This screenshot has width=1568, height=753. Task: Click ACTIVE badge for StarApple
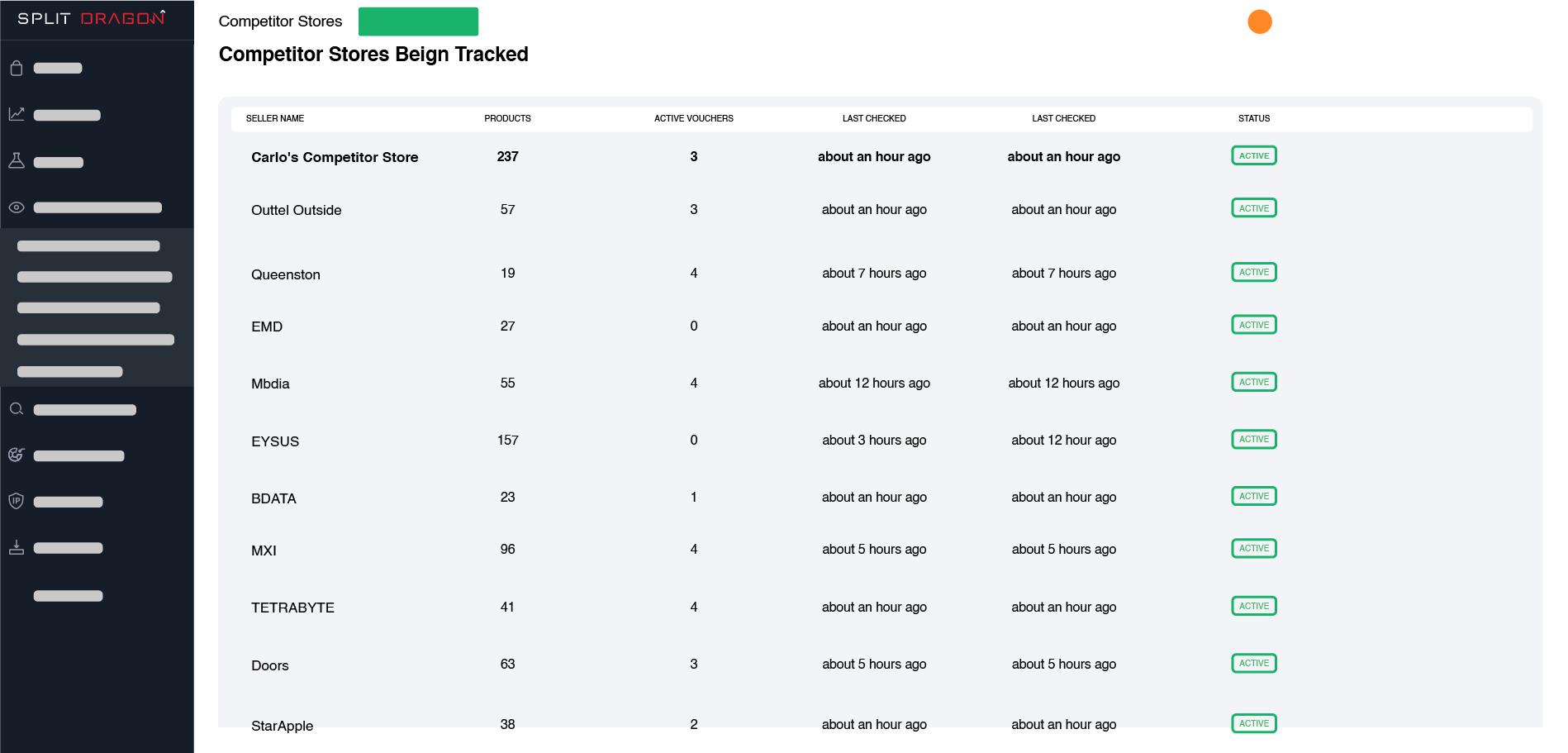click(x=1254, y=723)
